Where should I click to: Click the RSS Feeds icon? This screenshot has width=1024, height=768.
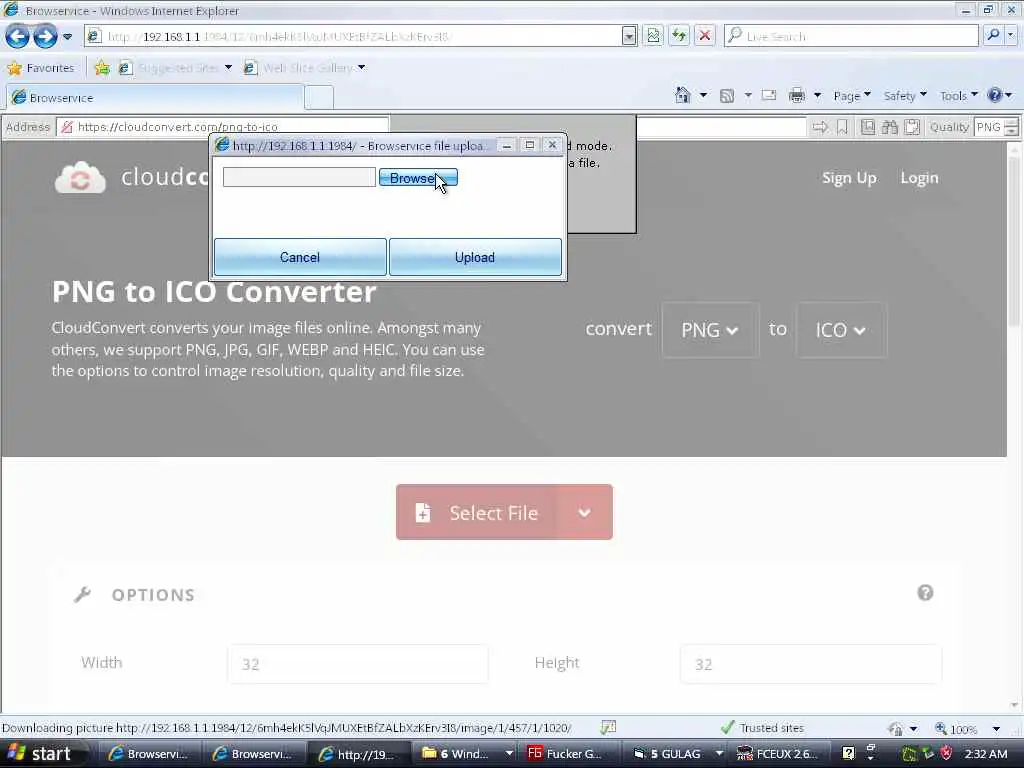(x=727, y=96)
